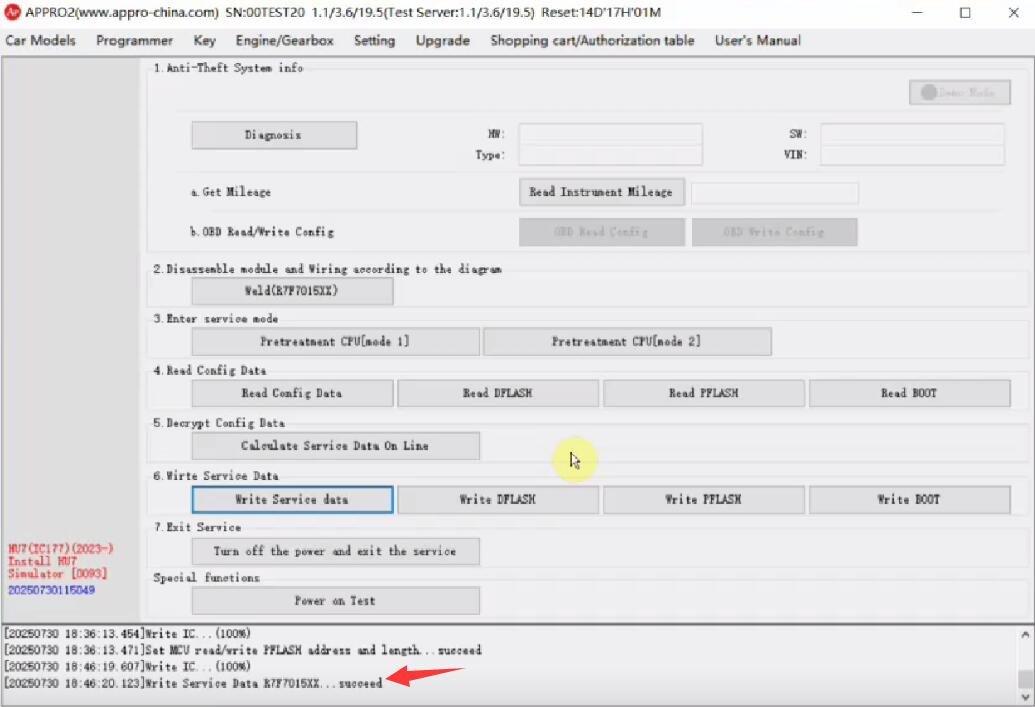This screenshot has width=1035, height=707.
Task: Open Shopping cart/Authorization table menu
Action: (592, 40)
